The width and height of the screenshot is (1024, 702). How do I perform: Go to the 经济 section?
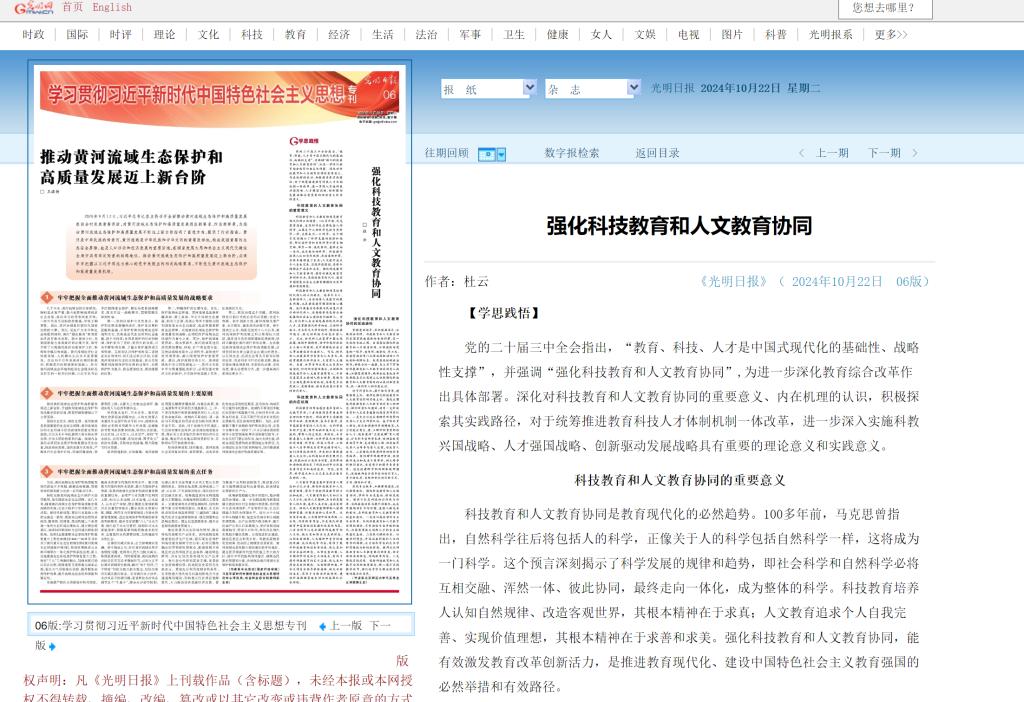[339, 35]
